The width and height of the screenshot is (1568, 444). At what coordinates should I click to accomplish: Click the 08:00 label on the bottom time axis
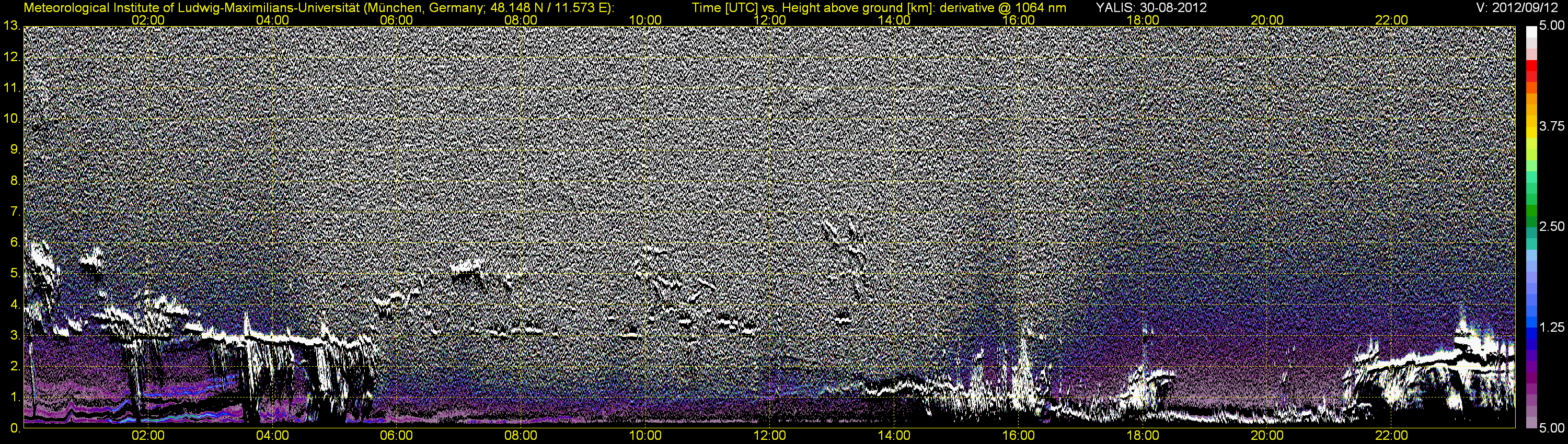(x=521, y=436)
